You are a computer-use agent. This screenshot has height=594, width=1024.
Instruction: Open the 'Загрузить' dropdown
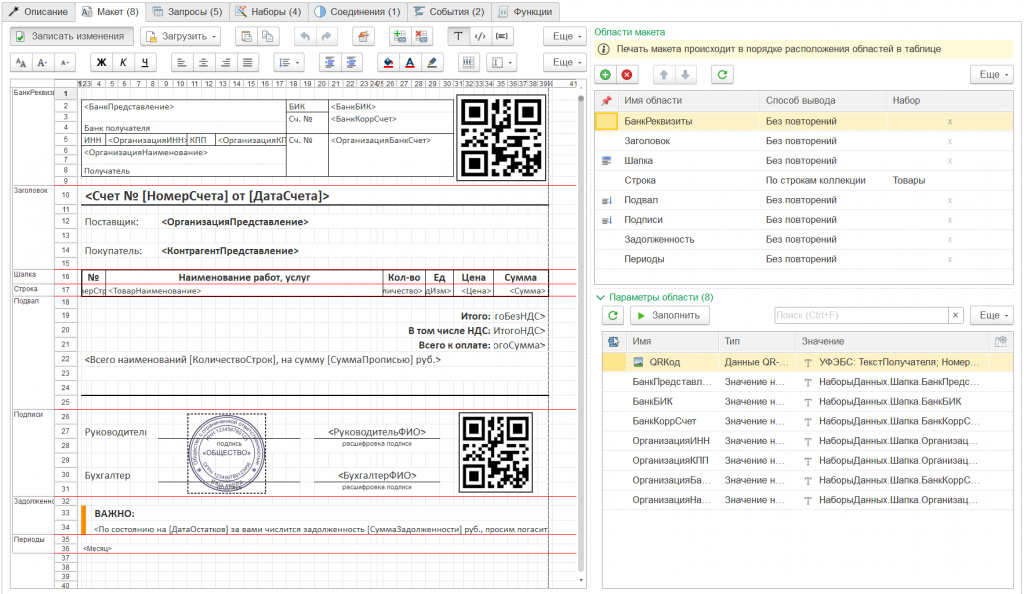(x=182, y=36)
